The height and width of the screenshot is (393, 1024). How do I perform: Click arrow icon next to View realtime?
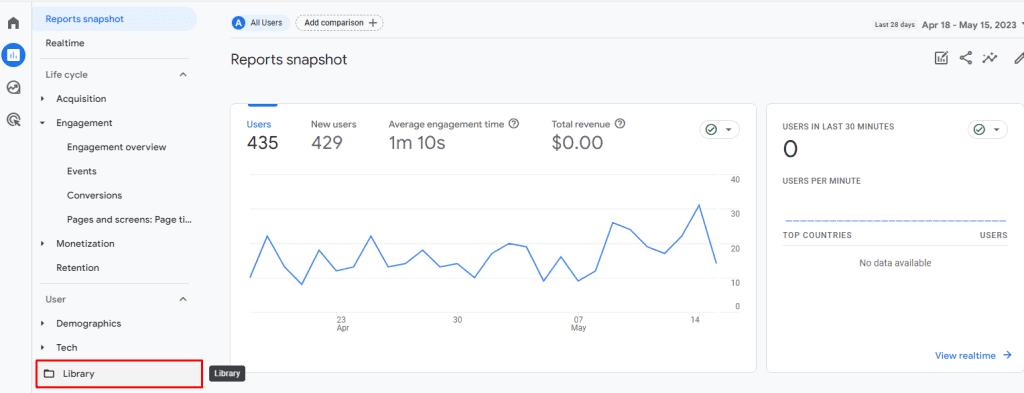point(1007,355)
